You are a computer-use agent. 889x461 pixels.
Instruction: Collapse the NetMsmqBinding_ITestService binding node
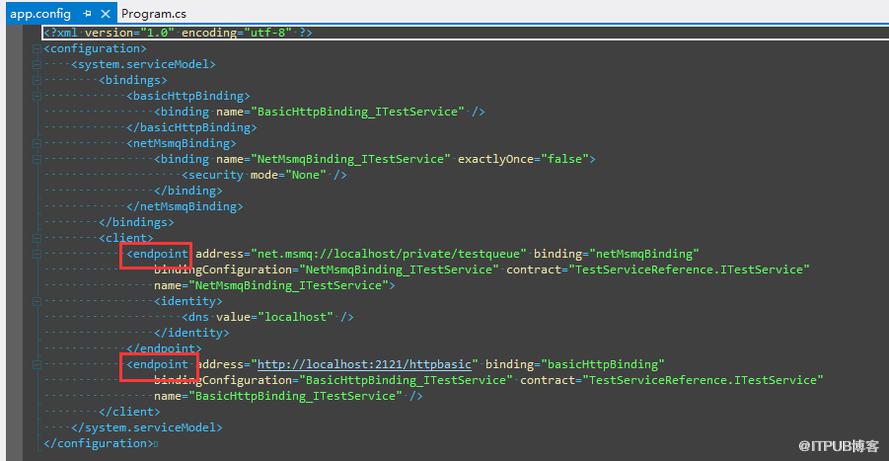(x=37, y=159)
